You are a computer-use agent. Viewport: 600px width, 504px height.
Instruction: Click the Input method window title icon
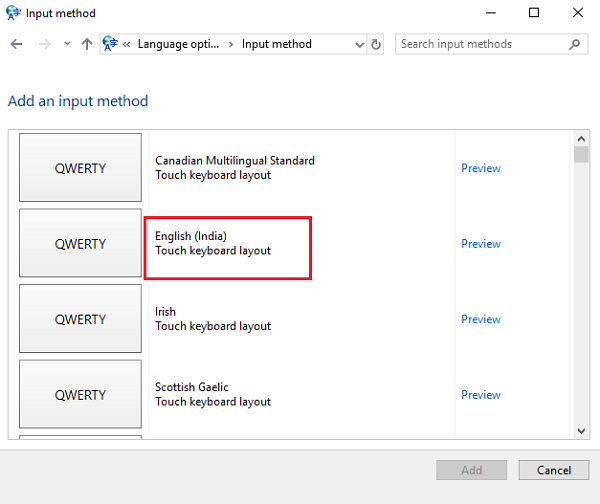13,13
